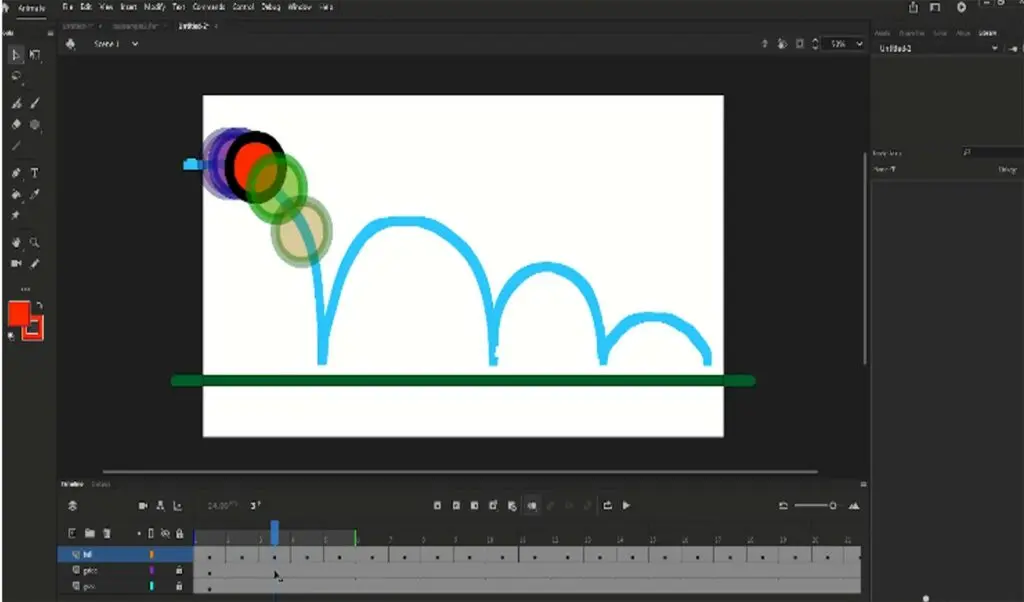This screenshot has width=1024, height=602.
Task: Click the Edit Symbols icon beside the scene name
Action: [71, 44]
